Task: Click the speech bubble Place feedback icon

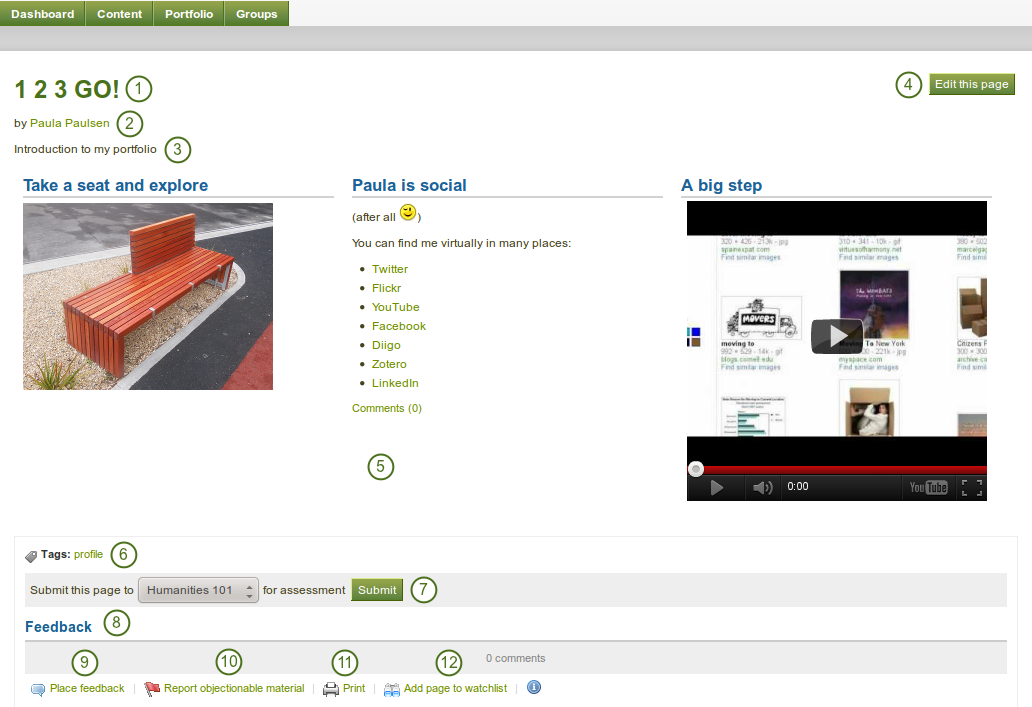Action: click(x=38, y=689)
